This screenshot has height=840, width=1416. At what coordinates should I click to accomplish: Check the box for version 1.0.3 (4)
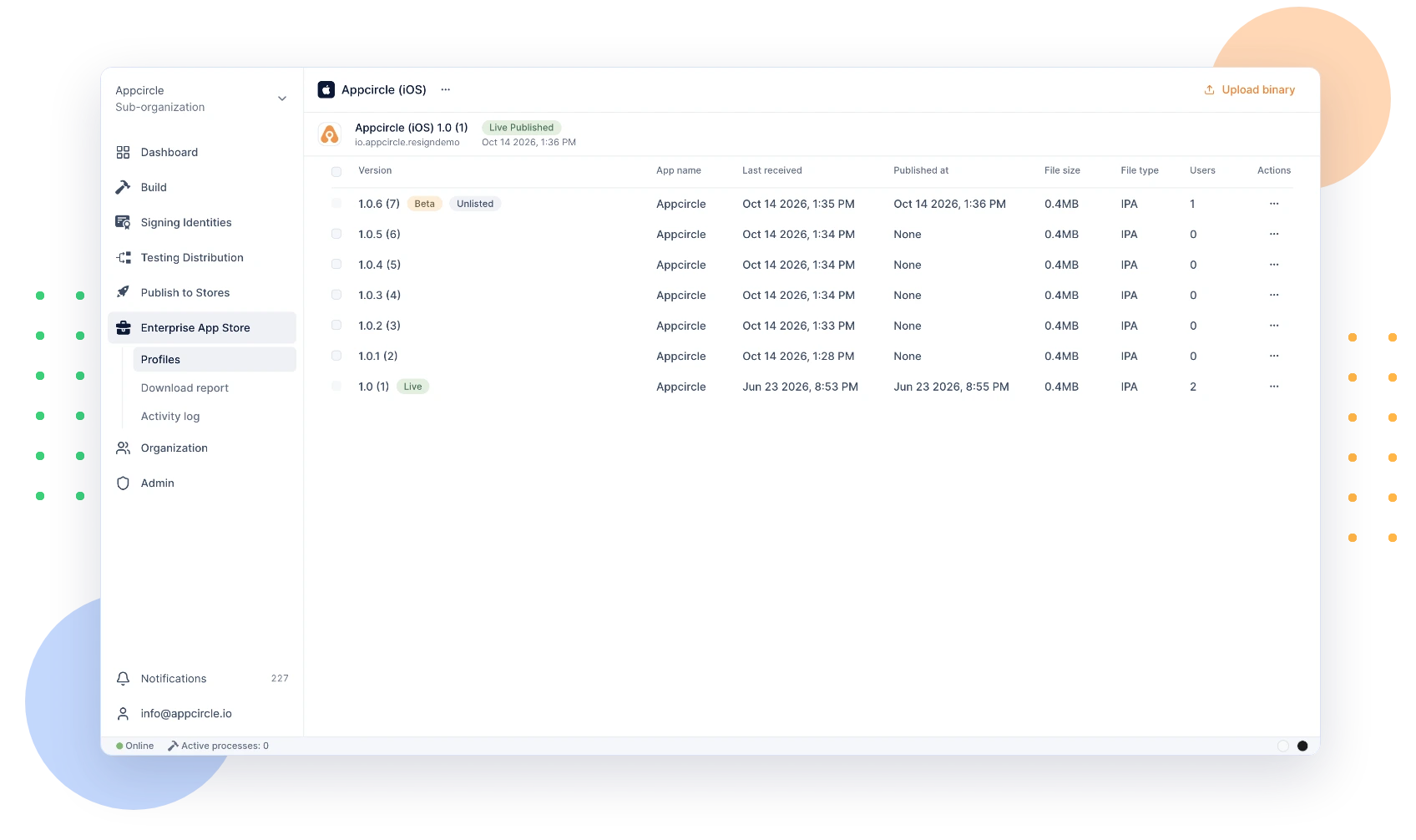tap(336, 295)
